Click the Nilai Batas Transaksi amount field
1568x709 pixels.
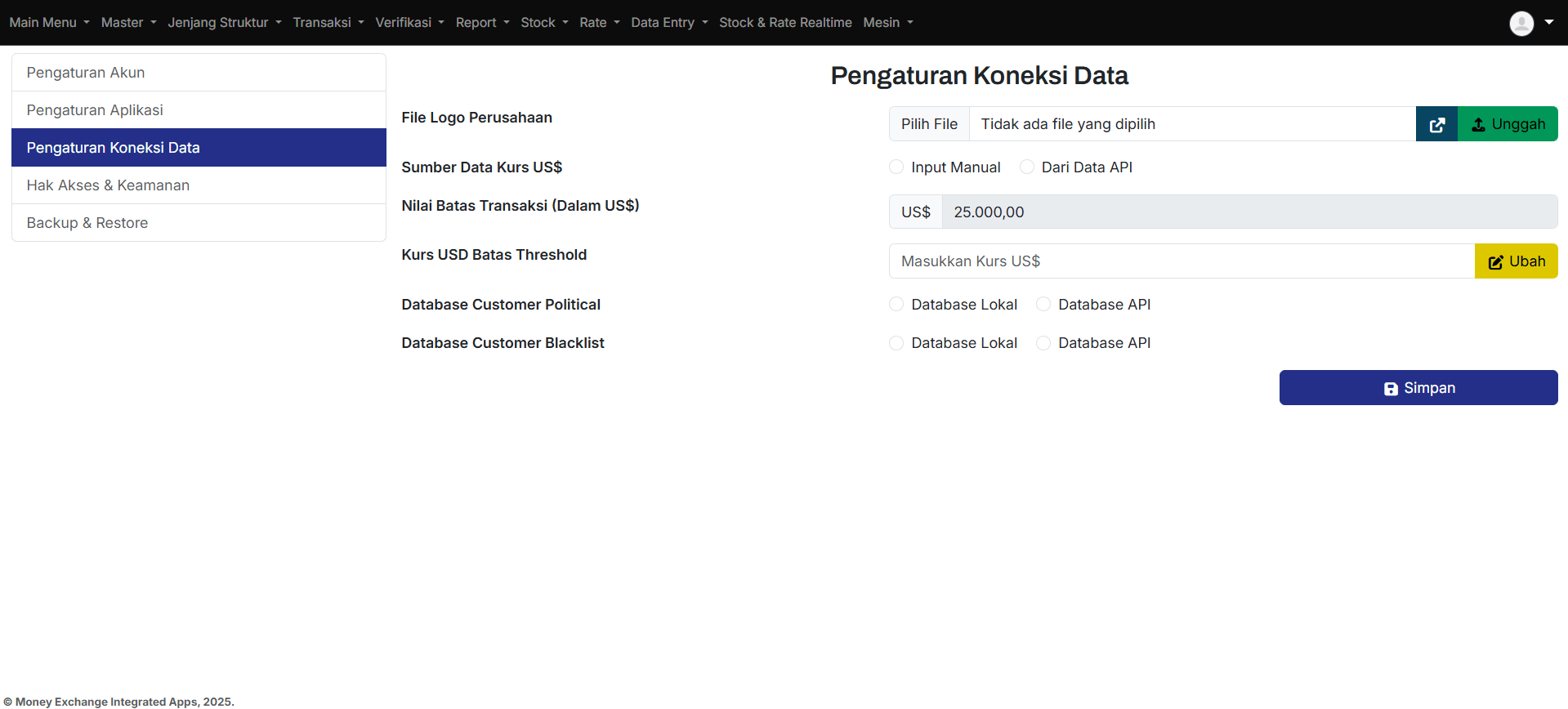pyautogui.click(x=1249, y=212)
